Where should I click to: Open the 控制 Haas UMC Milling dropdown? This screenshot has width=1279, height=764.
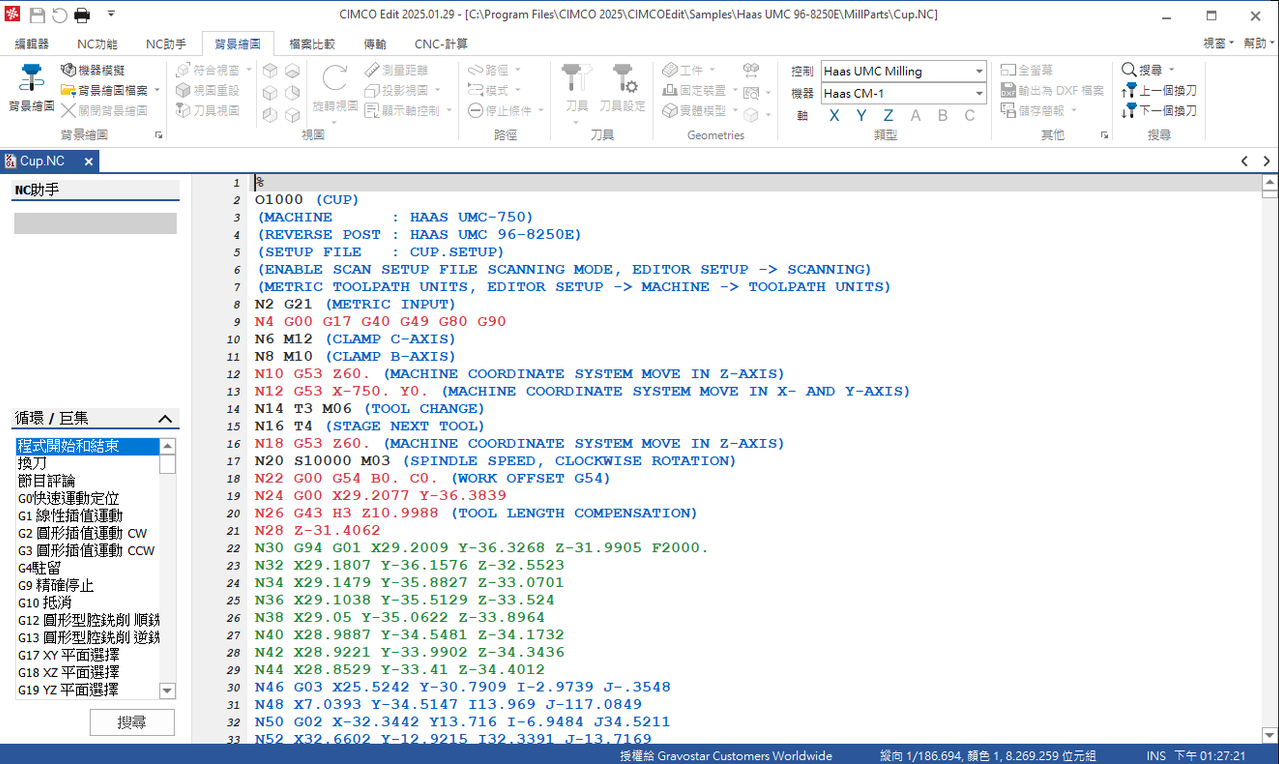tap(979, 71)
